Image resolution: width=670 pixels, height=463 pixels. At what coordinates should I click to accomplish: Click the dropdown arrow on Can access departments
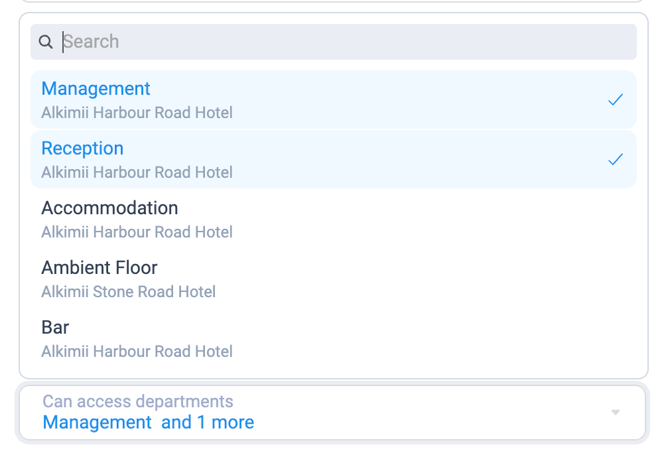tap(615, 413)
